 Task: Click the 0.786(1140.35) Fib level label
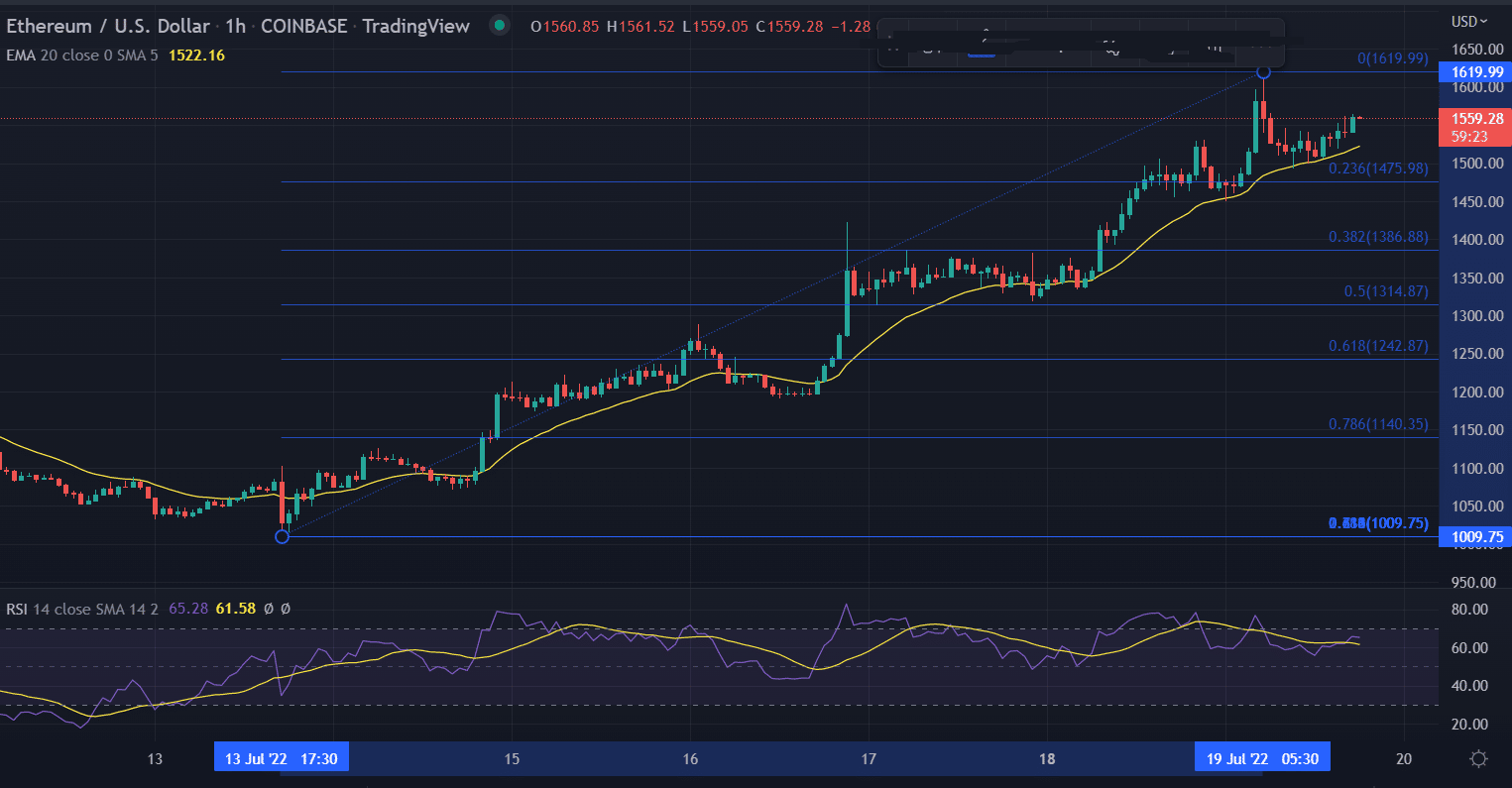tap(1379, 424)
